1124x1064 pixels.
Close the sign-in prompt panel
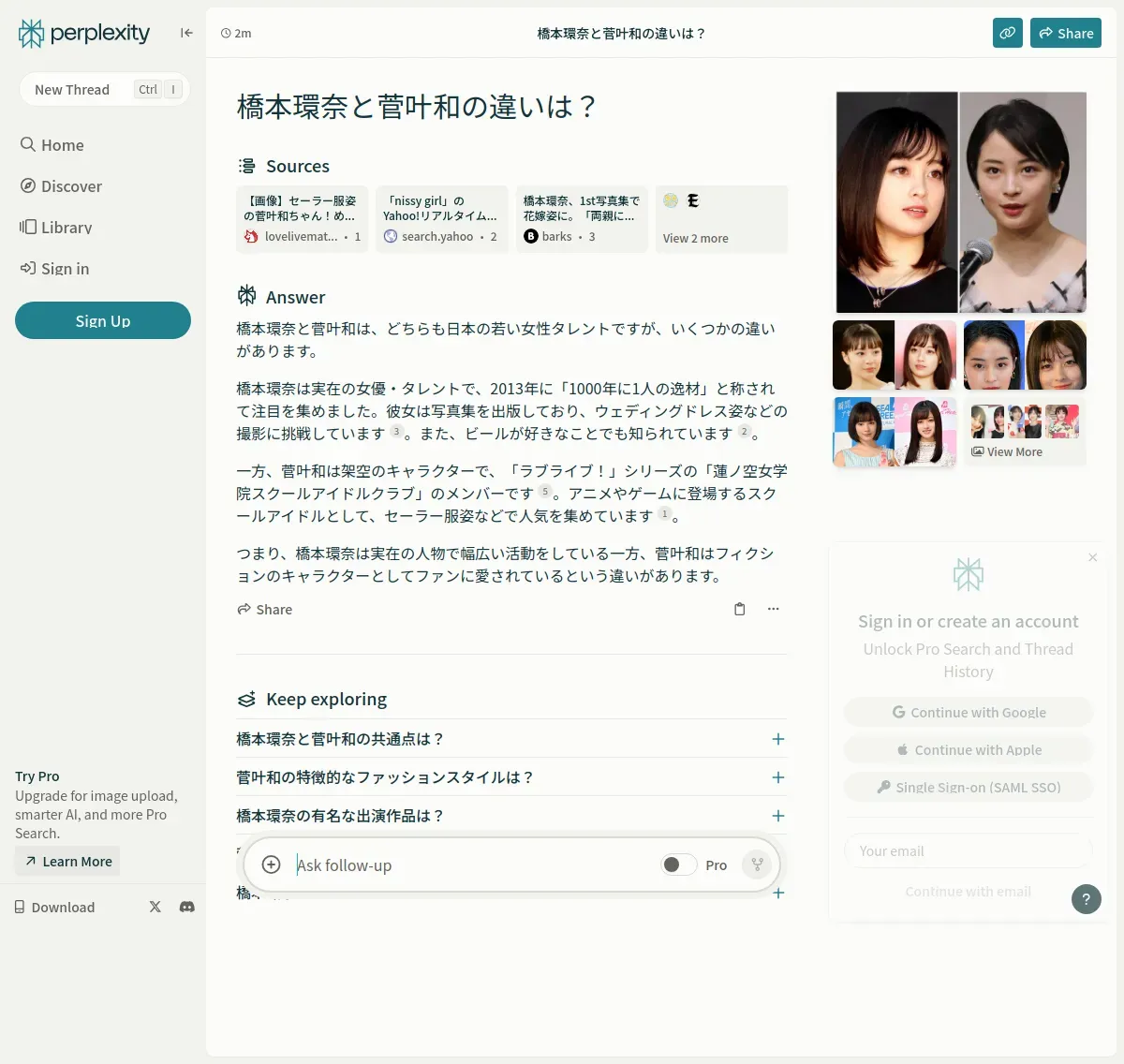pos(1092,557)
